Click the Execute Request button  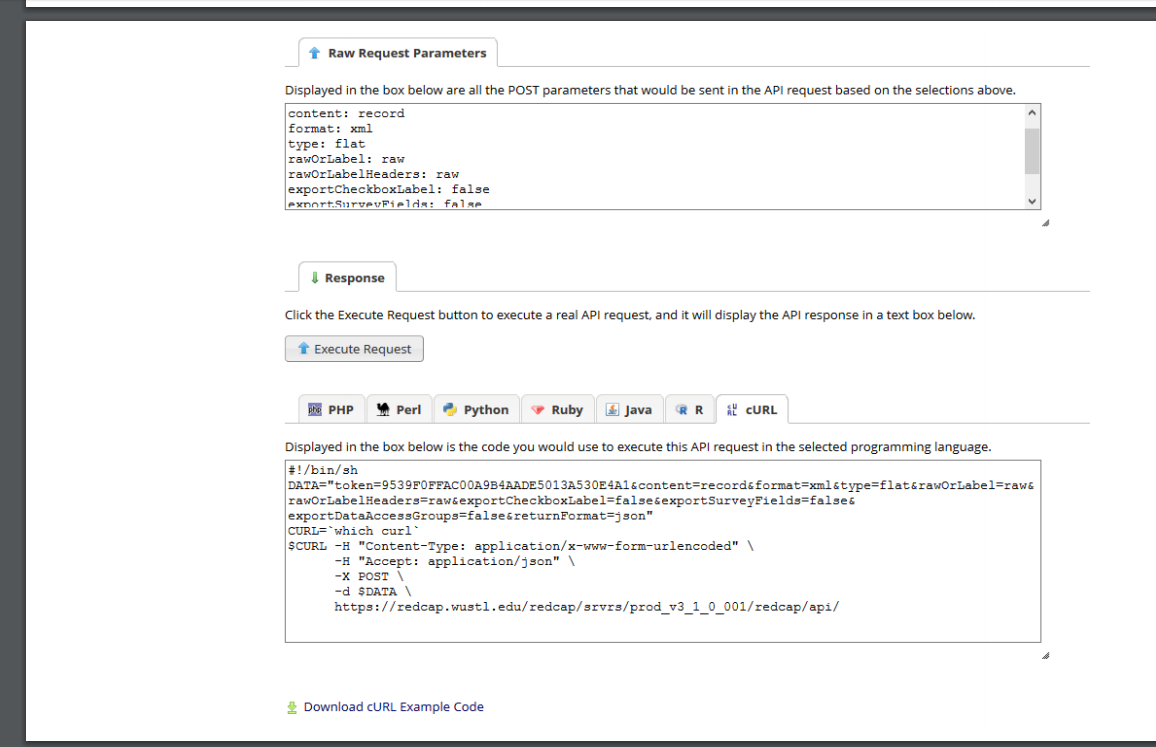pos(354,348)
